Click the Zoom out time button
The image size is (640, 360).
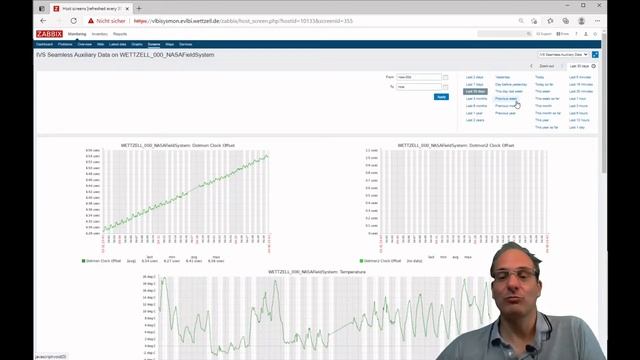coord(547,66)
